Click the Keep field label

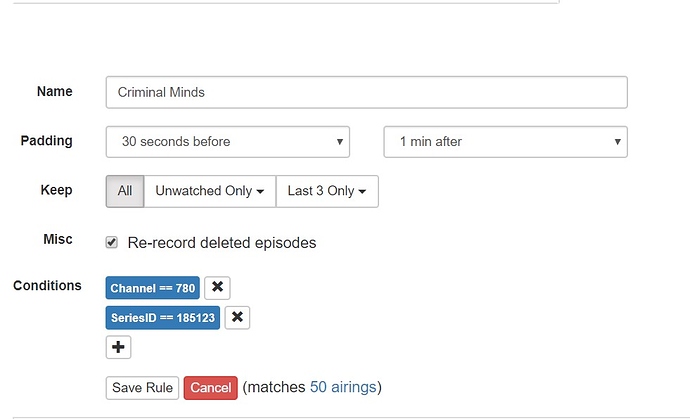(x=56, y=190)
